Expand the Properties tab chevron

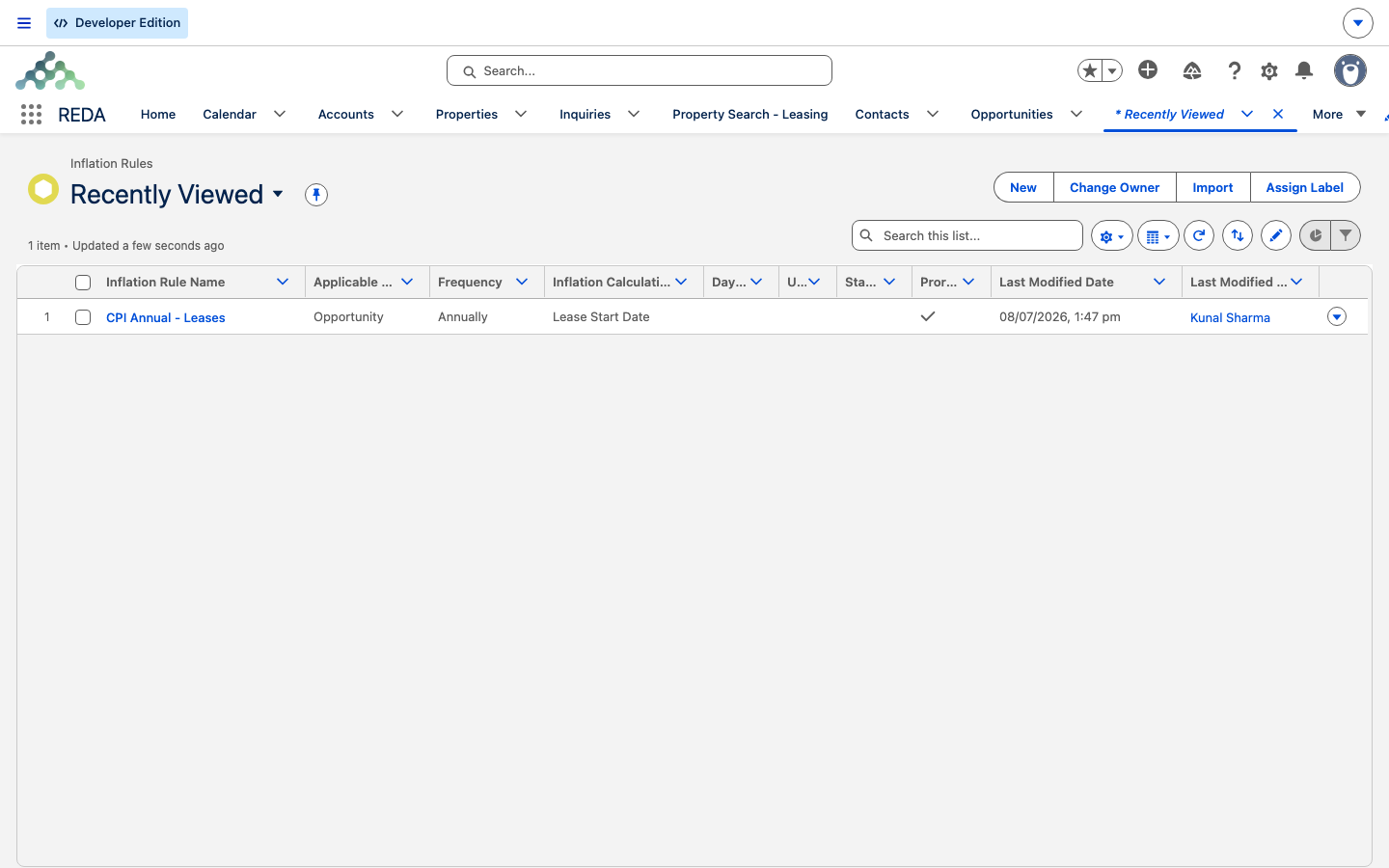click(x=521, y=114)
